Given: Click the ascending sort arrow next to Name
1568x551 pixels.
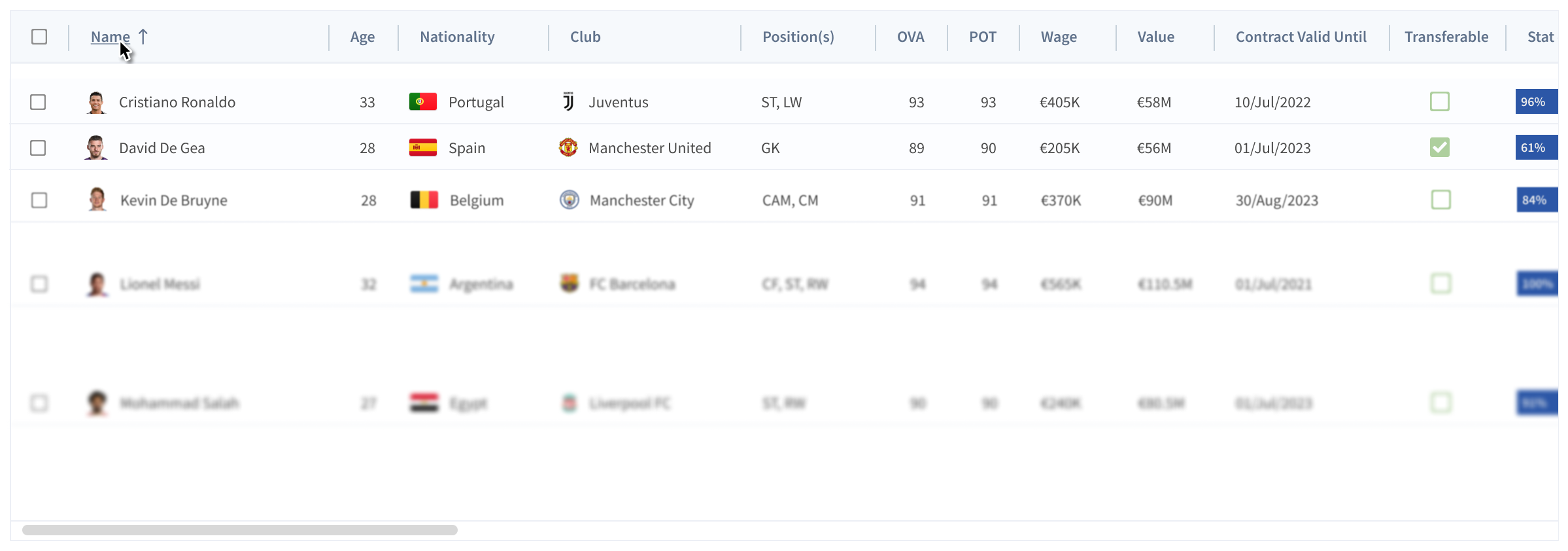Looking at the screenshot, I should tap(143, 37).
